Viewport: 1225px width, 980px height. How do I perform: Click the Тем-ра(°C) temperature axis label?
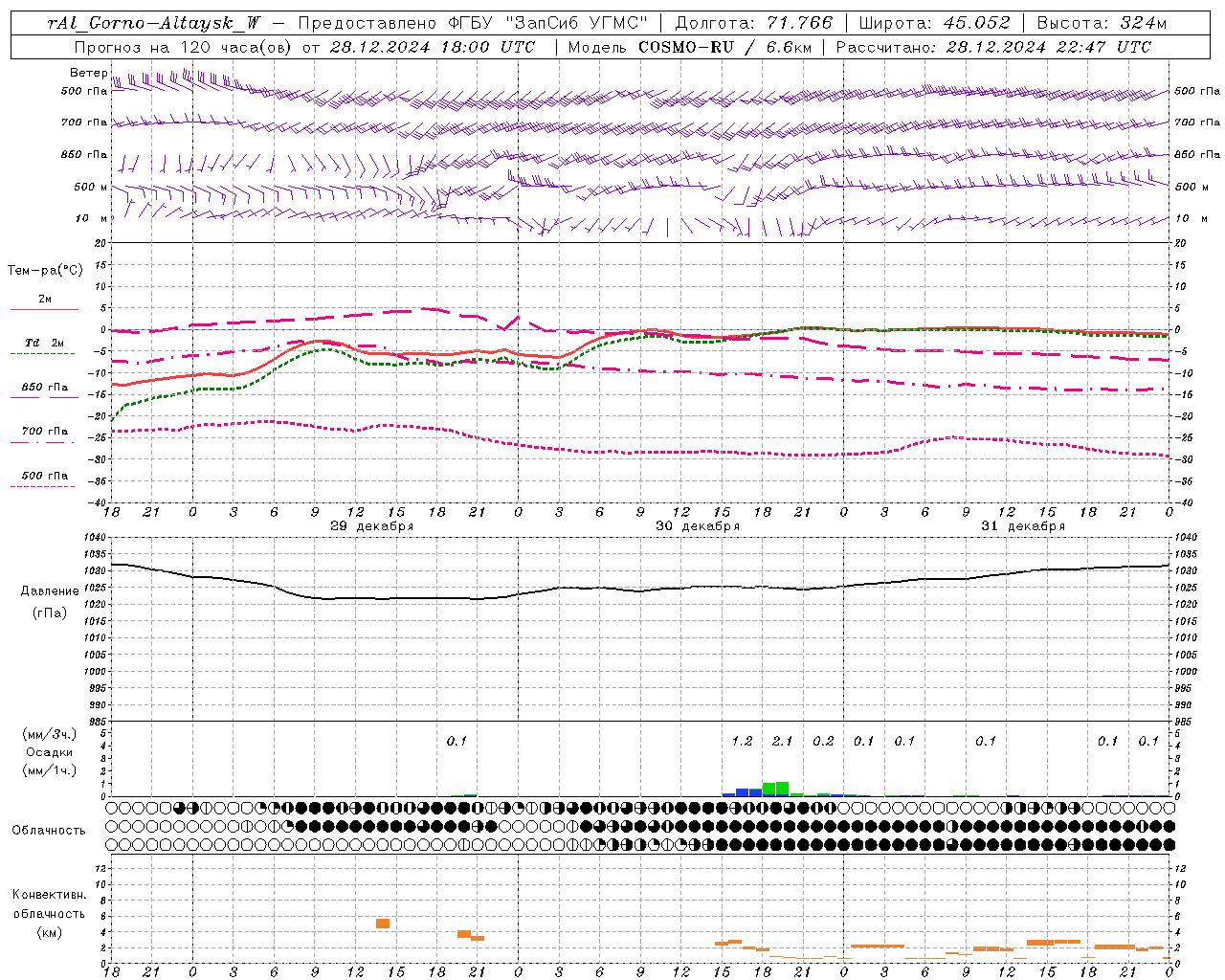click(x=45, y=271)
